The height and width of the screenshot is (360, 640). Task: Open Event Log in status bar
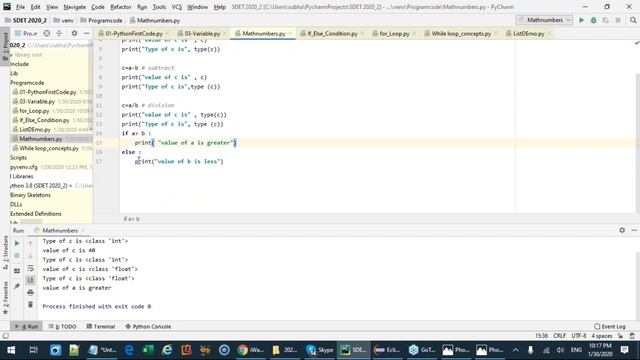(x=610, y=327)
